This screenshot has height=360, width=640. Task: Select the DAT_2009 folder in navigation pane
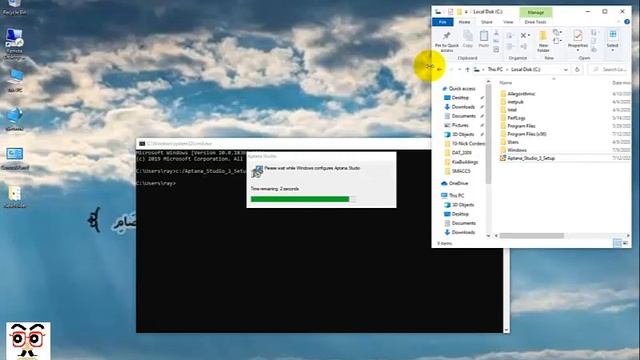coord(462,153)
